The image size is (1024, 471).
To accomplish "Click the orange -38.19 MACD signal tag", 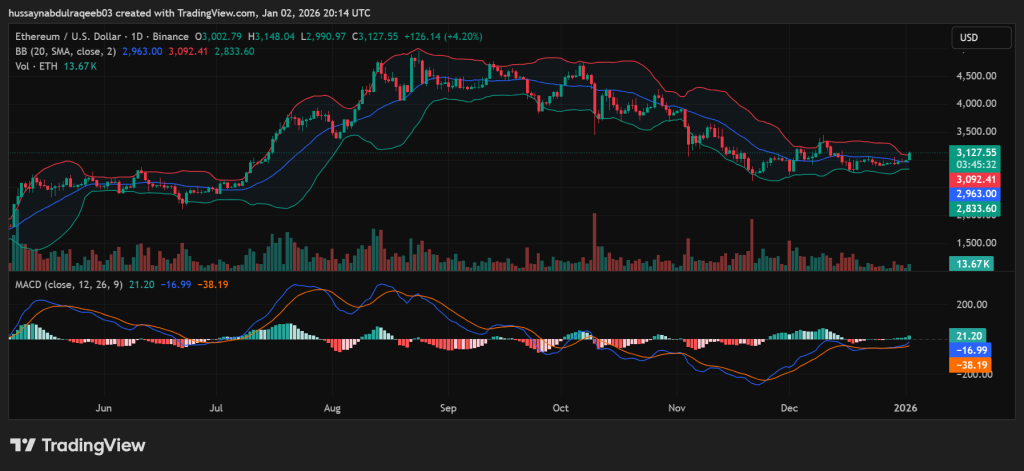I will click(968, 366).
